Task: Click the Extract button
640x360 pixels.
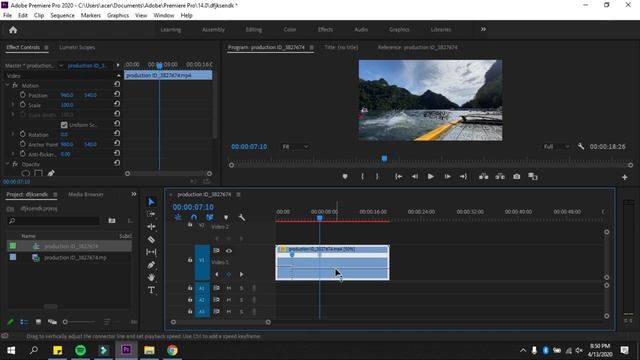Action: (500, 177)
